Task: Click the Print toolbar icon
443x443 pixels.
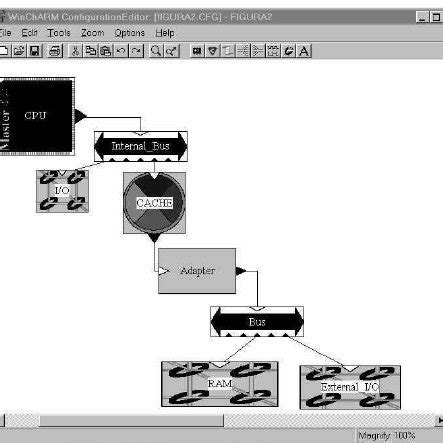Action: tap(55, 51)
